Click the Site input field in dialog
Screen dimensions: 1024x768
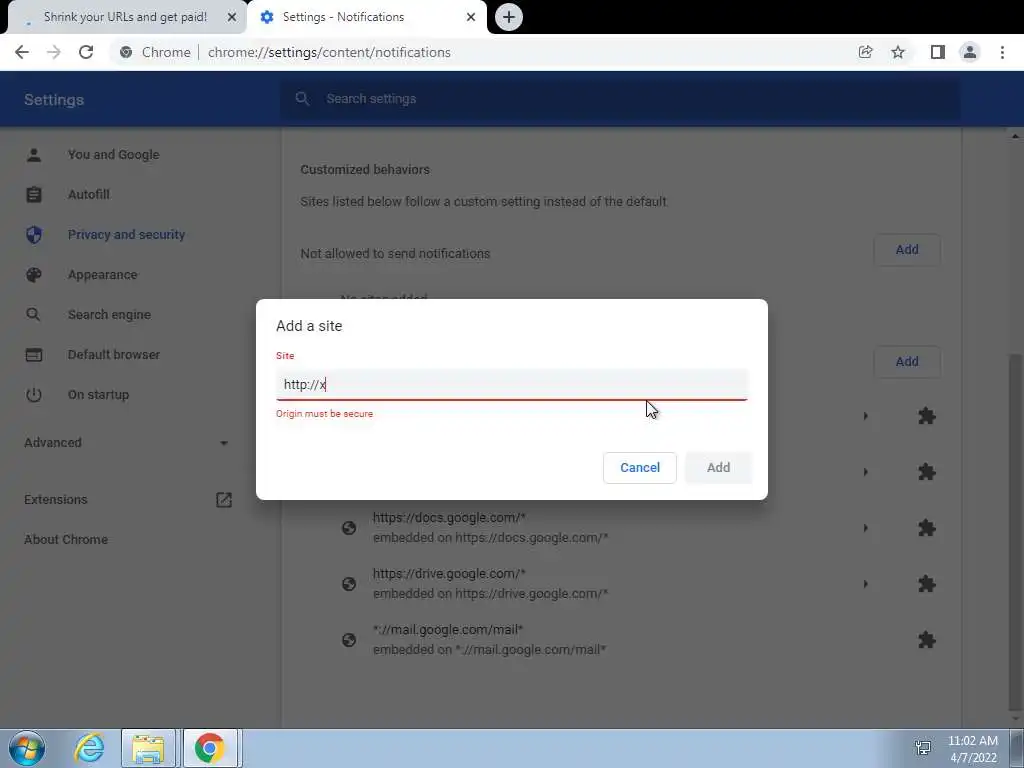[511, 384]
